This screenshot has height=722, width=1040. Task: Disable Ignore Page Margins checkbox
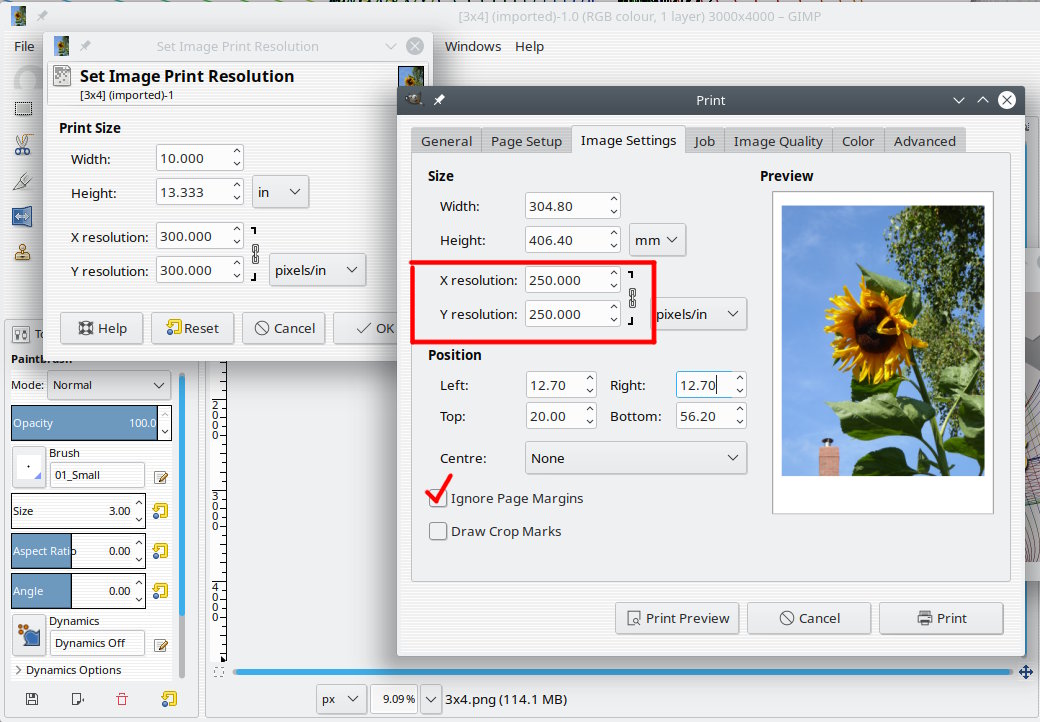(438, 498)
